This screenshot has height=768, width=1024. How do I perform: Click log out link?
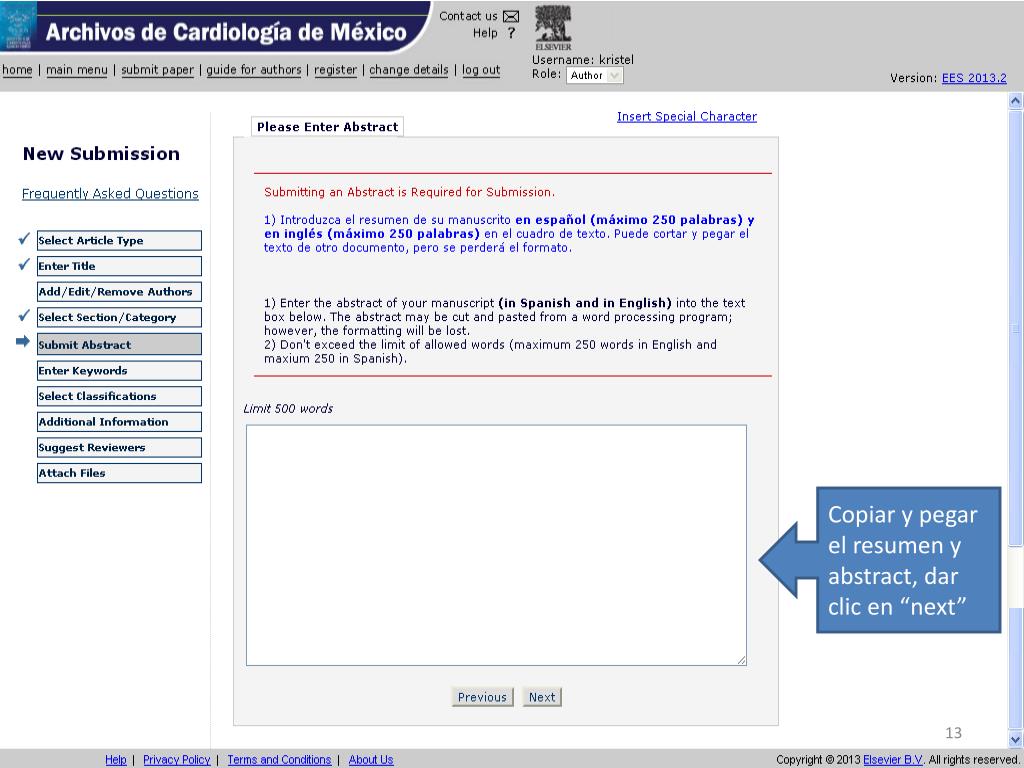click(x=481, y=70)
